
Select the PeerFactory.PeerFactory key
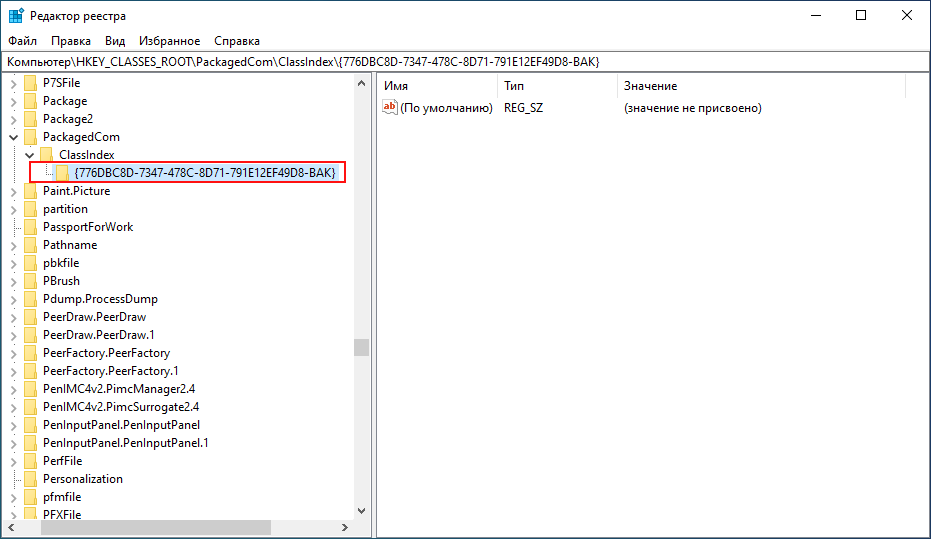tap(106, 353)
